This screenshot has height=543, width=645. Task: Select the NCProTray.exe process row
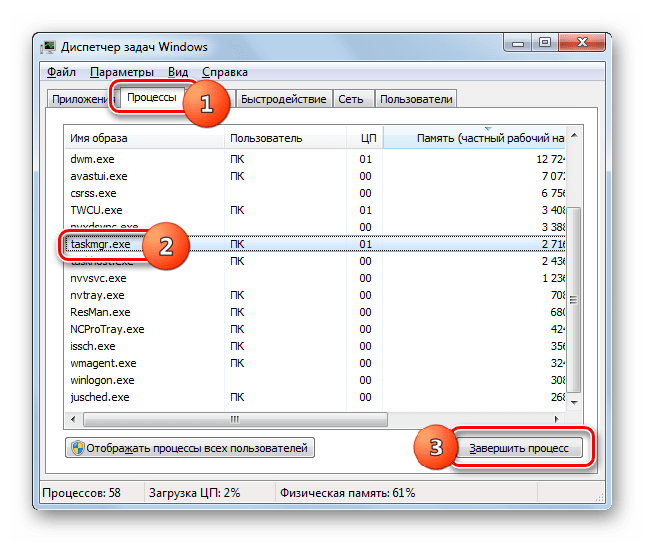[315, 330]
